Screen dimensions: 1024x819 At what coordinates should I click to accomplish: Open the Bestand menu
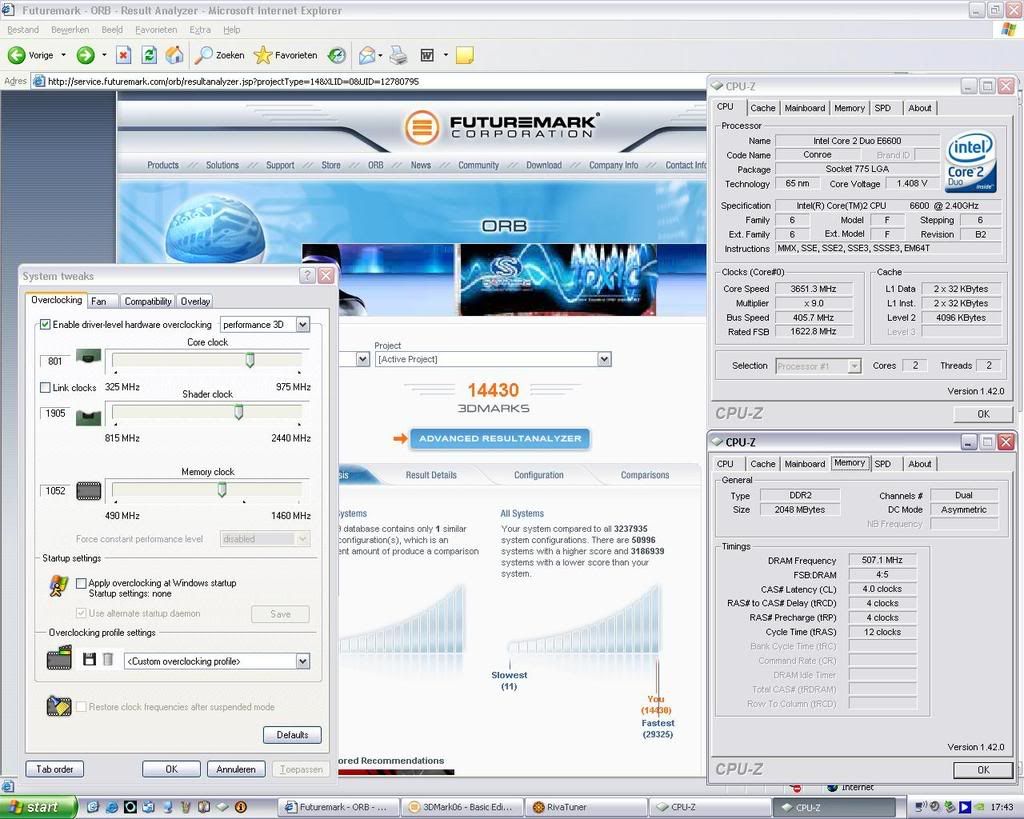(23, 29)
